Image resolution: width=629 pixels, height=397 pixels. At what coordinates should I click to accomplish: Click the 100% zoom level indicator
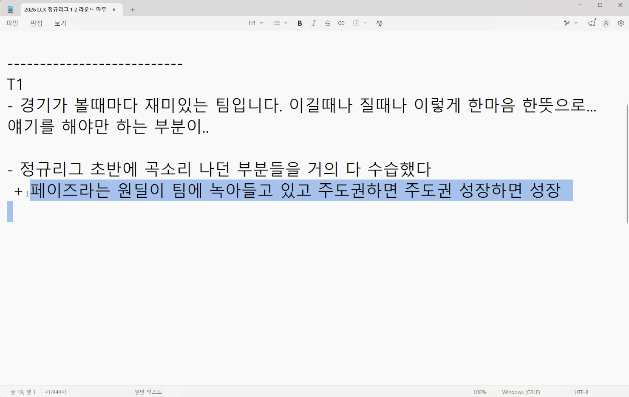tap(479, 392)
